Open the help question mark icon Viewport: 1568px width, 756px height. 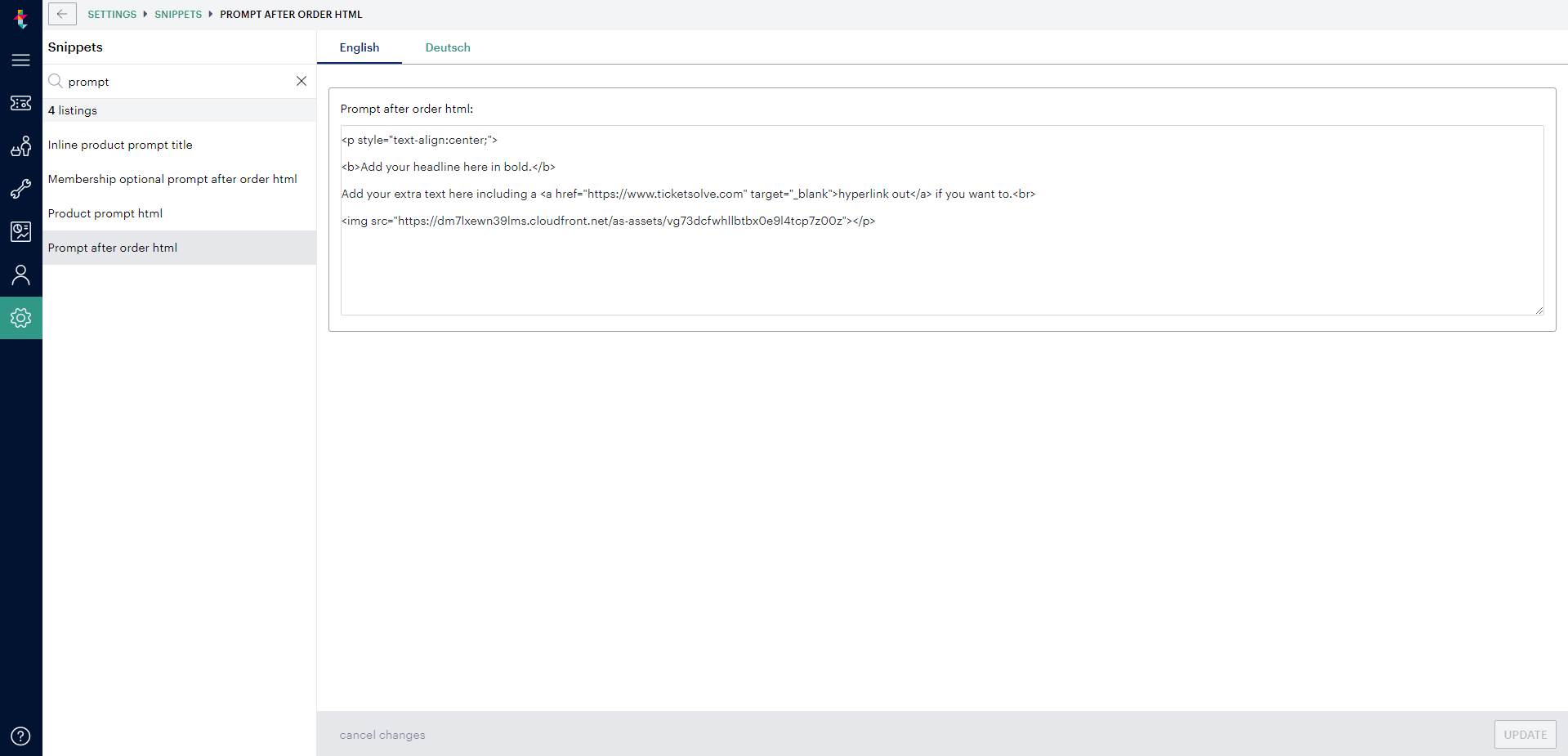[x=21, y=736]
